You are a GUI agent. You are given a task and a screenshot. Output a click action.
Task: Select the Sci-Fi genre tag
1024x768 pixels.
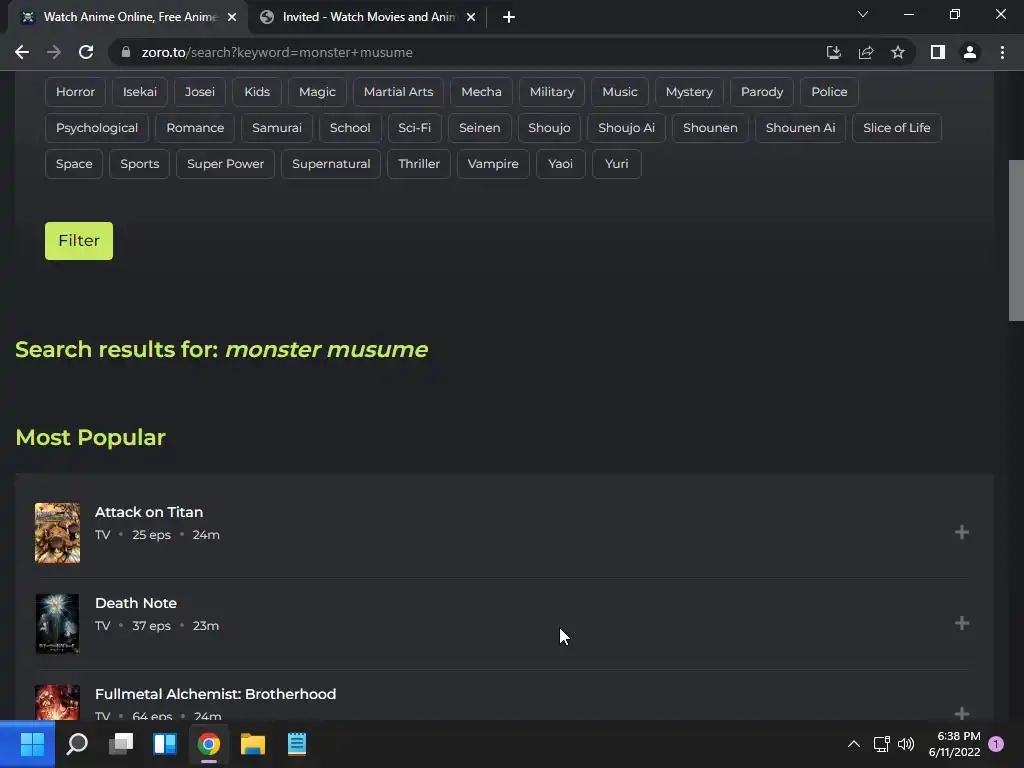pyautogui.click(x=415, y=128)
